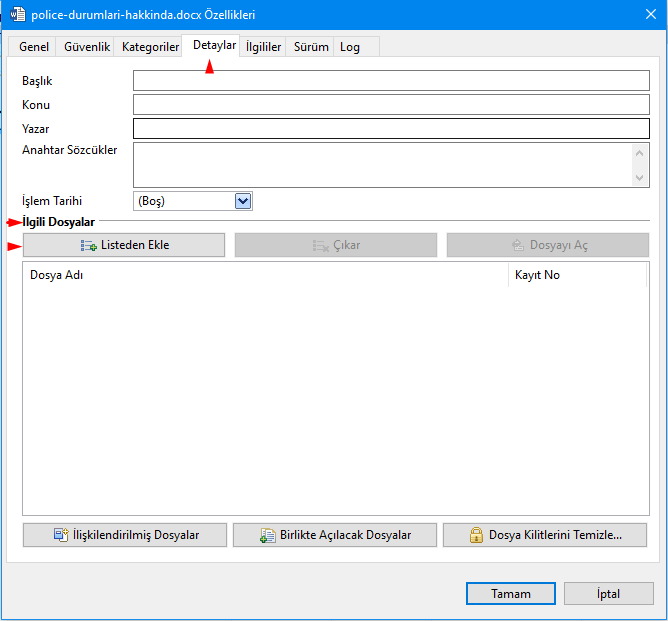Open İlişkilendirilmiş Dosyalar
Viewport: 668px width, 621px height.
point(125,535)
